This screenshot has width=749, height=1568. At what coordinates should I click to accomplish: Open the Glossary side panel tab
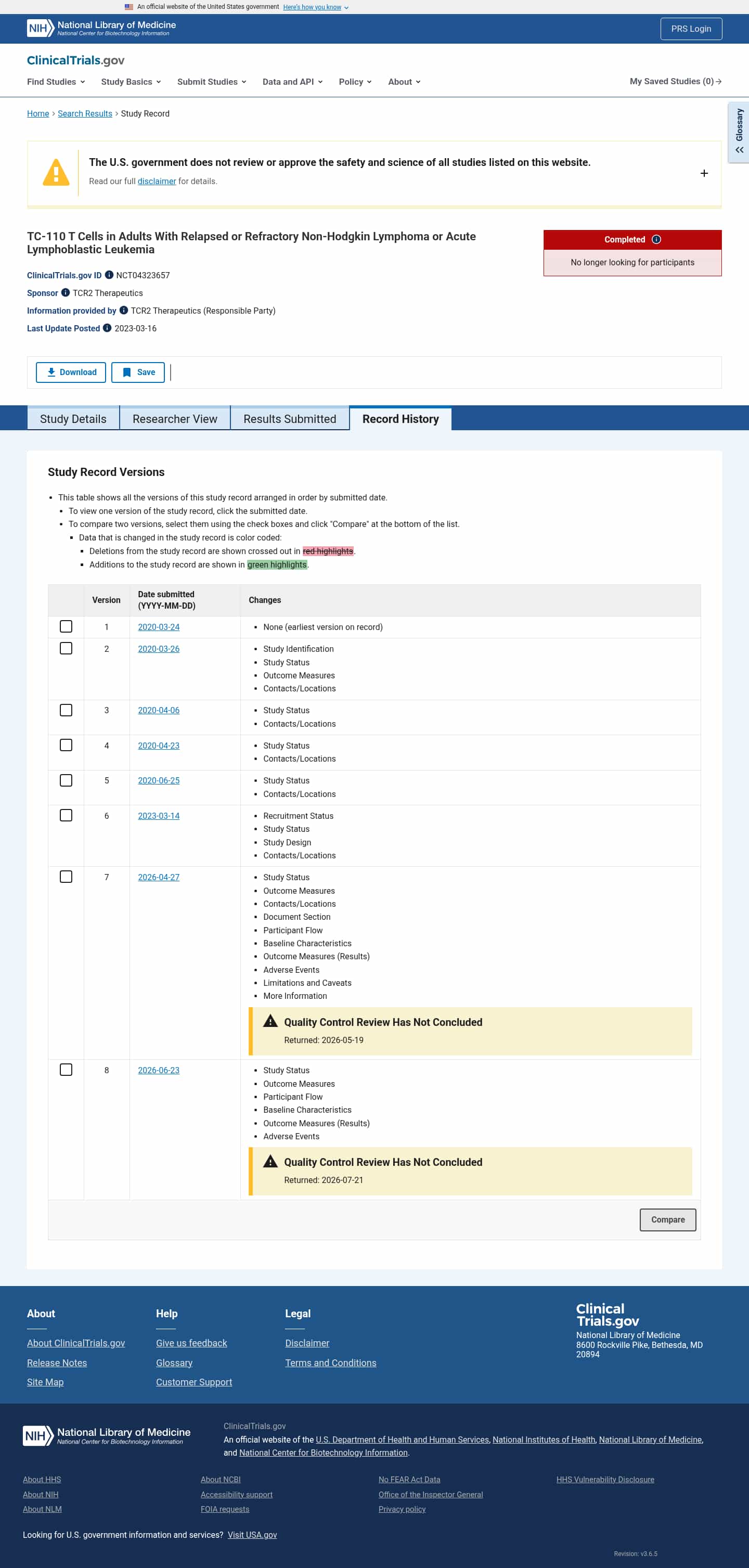tap(739, 132)
